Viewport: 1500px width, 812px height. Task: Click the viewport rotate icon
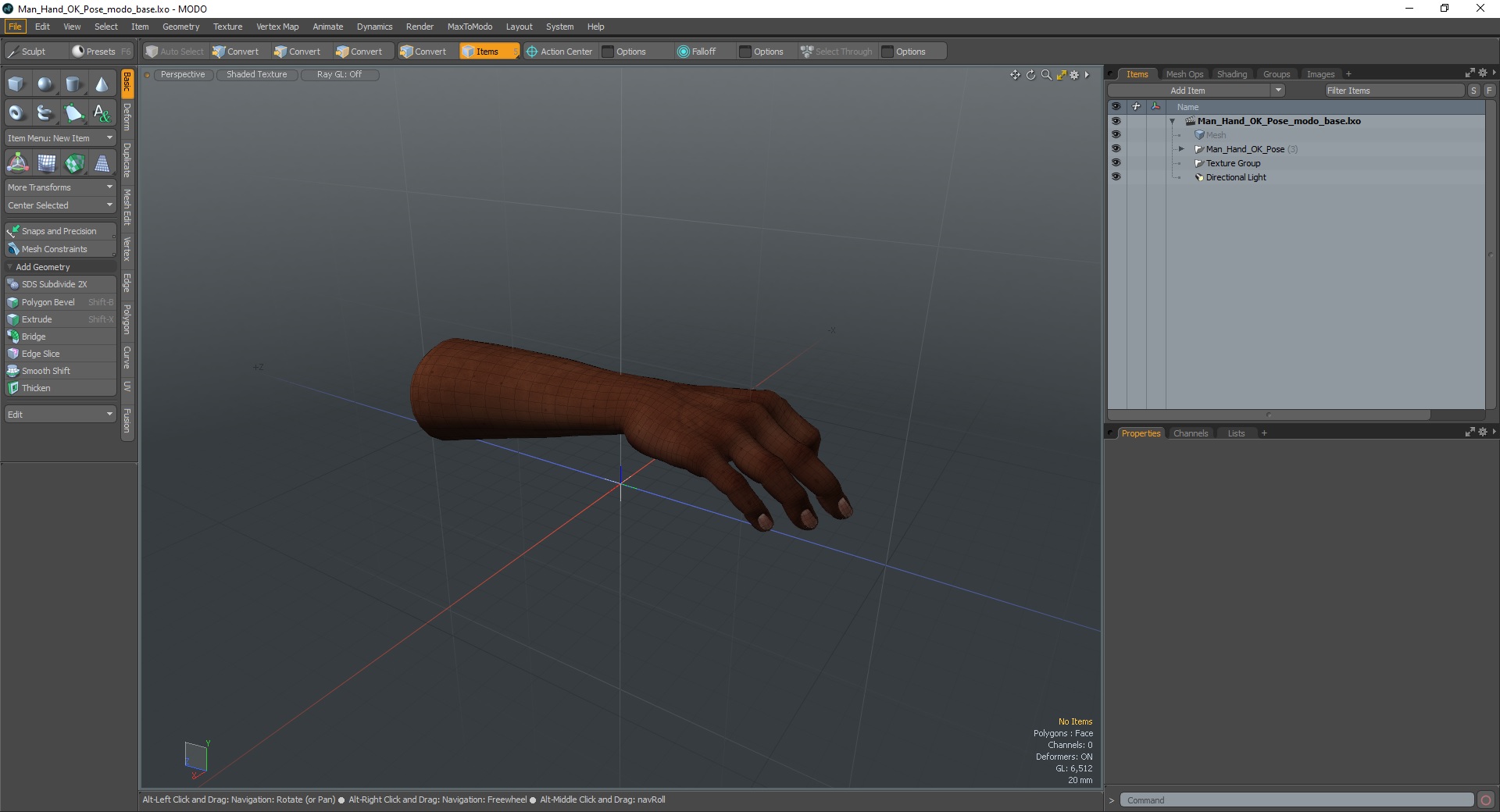(1030, 75)
